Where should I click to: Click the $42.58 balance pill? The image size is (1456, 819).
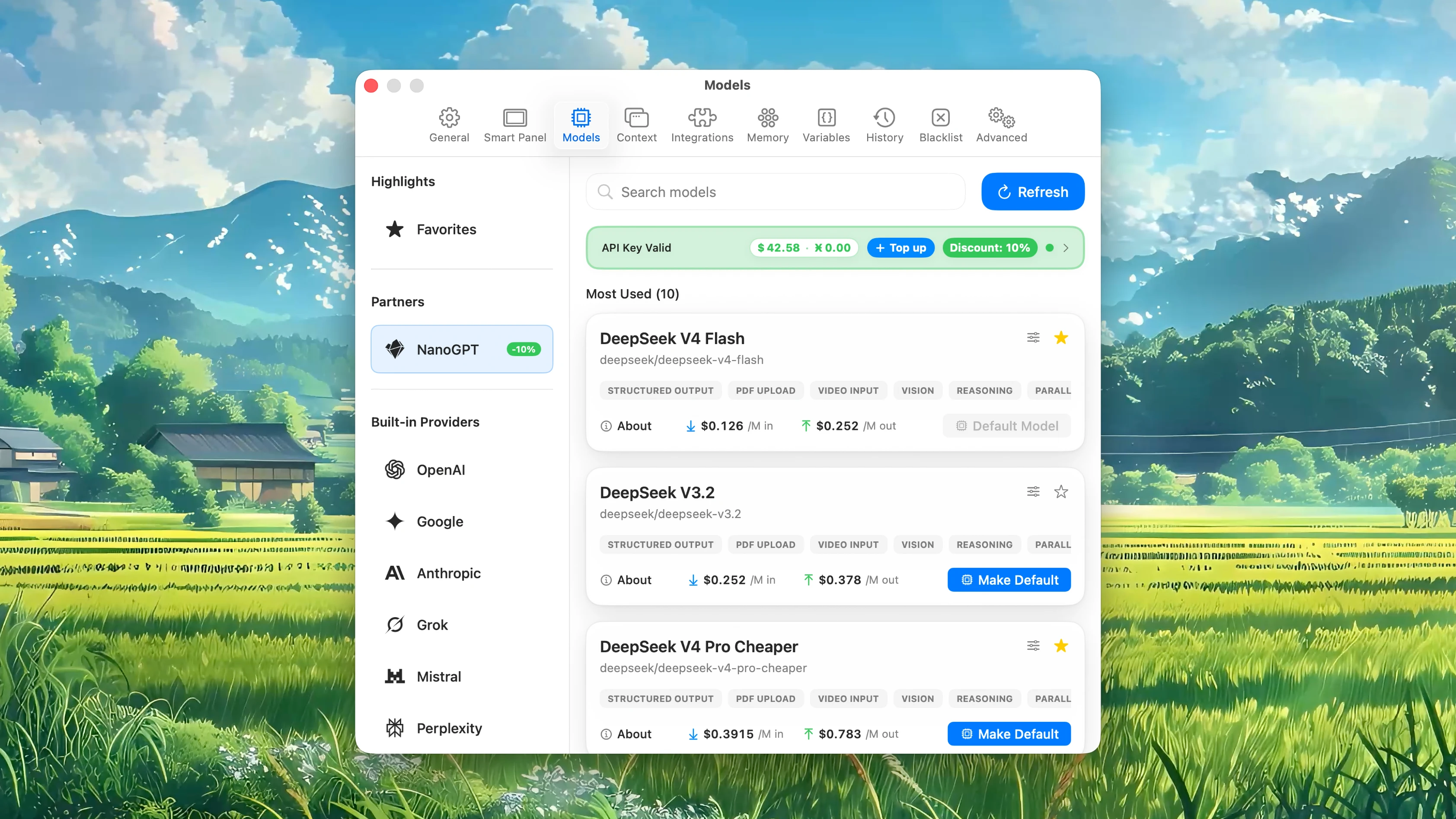click(x=804, y=248)
